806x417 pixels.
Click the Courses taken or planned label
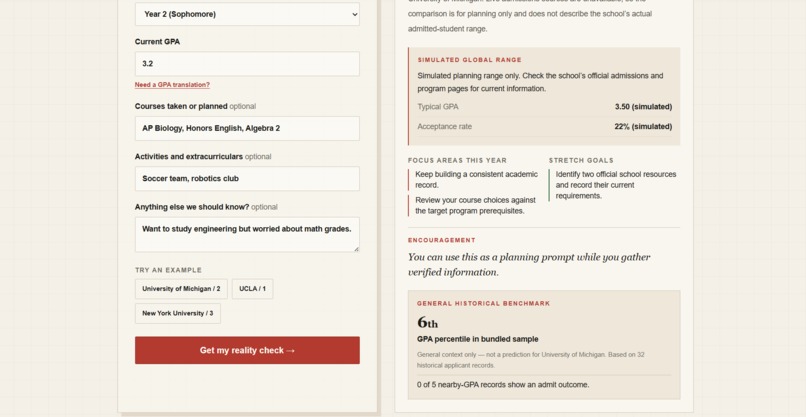coord(181,106)
